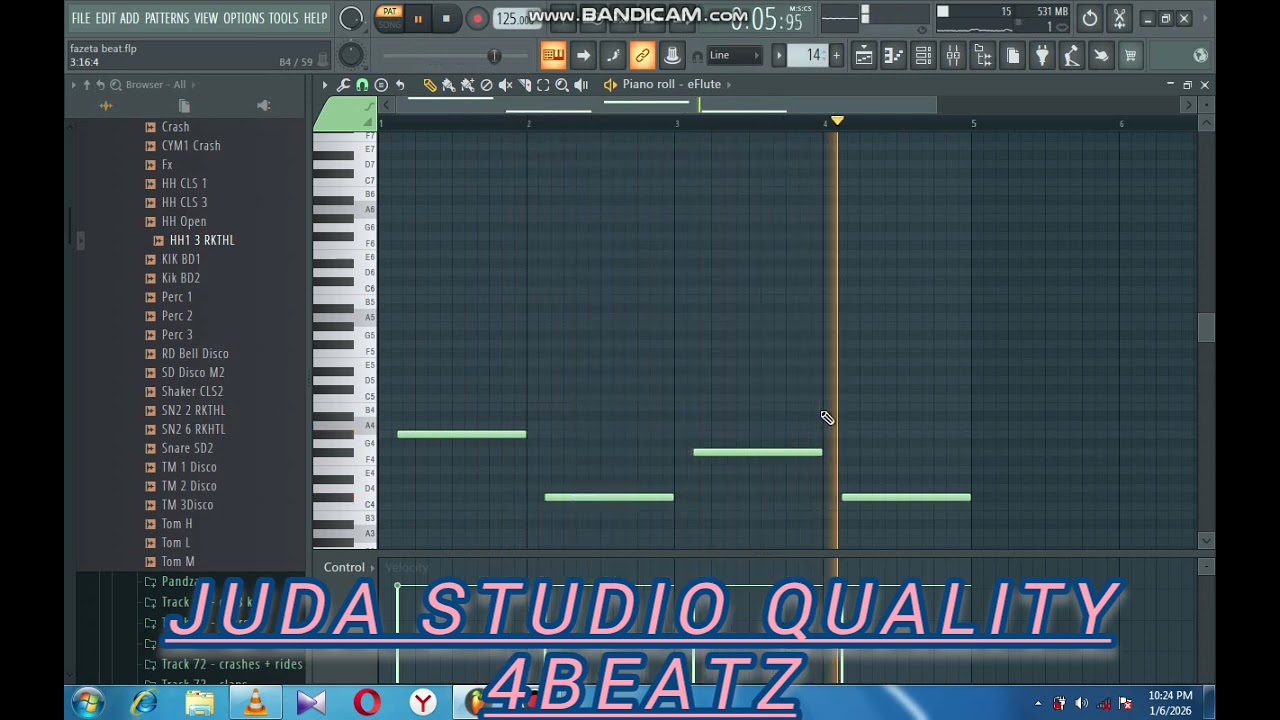1280x720 pixels.
Task: Open the Mixer window icon
Action: [x=953, y=56]
